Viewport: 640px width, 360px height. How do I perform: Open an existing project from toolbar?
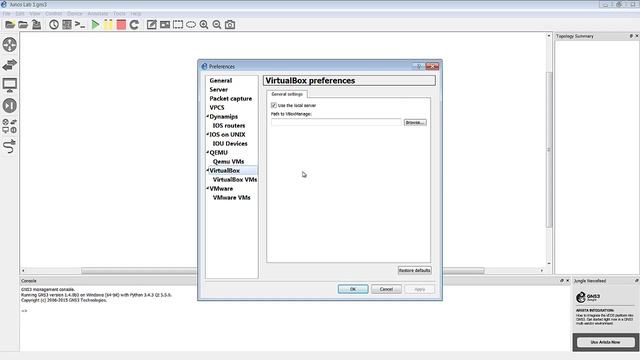pyautogui.click(x=23, y=24)
